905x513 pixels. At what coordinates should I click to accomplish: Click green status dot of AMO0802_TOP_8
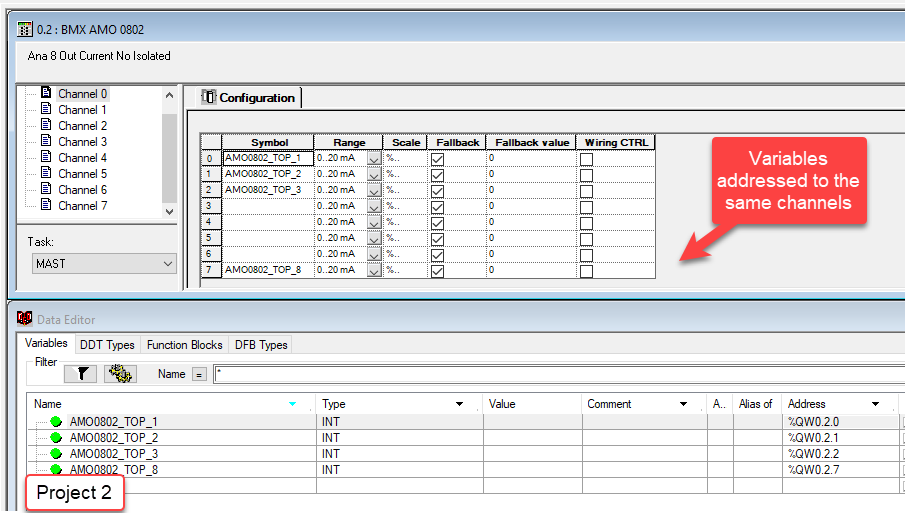coord(56,469)
